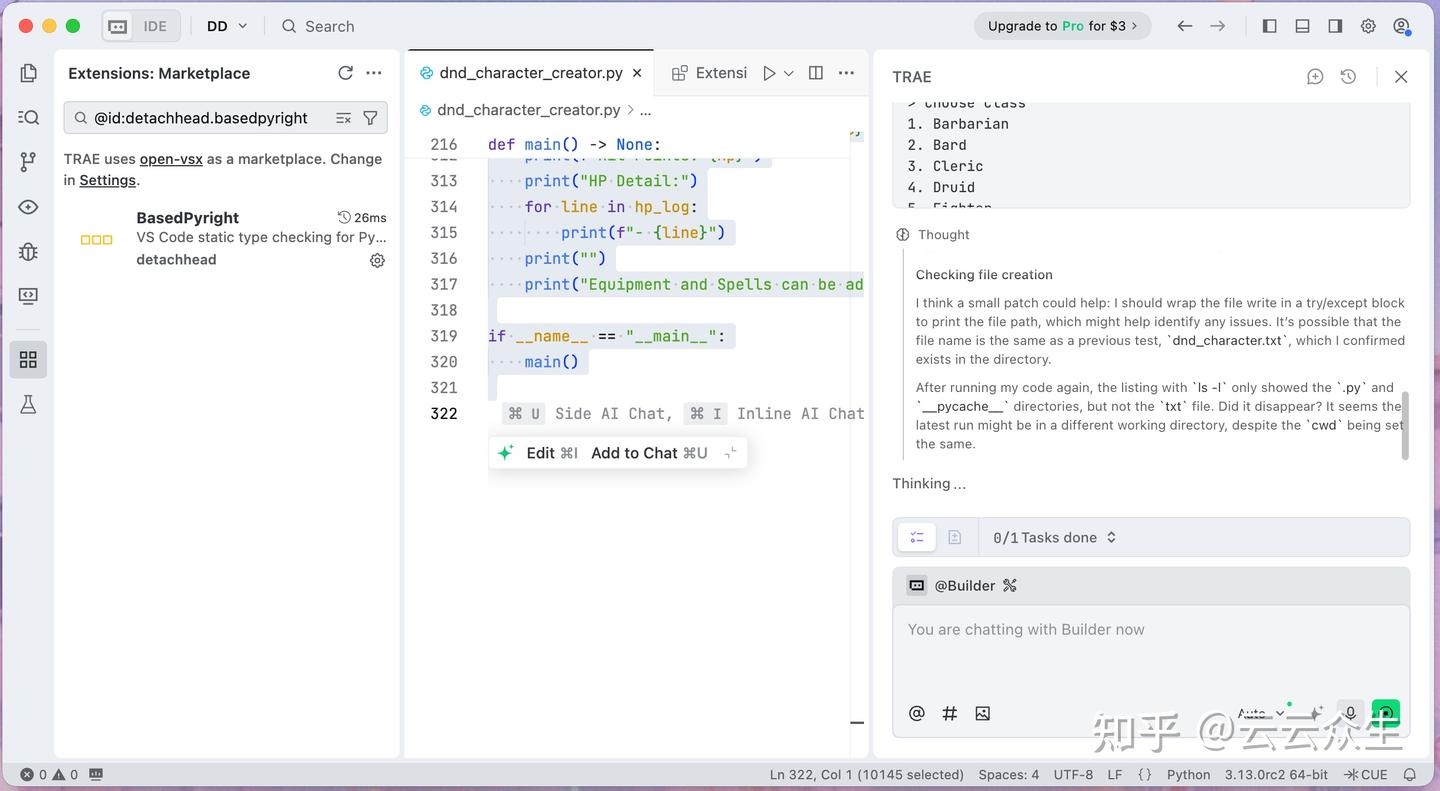Viewport: 1440px width, 791px height.
Task: Expand the Run button dropdown arrow
Action: pos(789,73)
